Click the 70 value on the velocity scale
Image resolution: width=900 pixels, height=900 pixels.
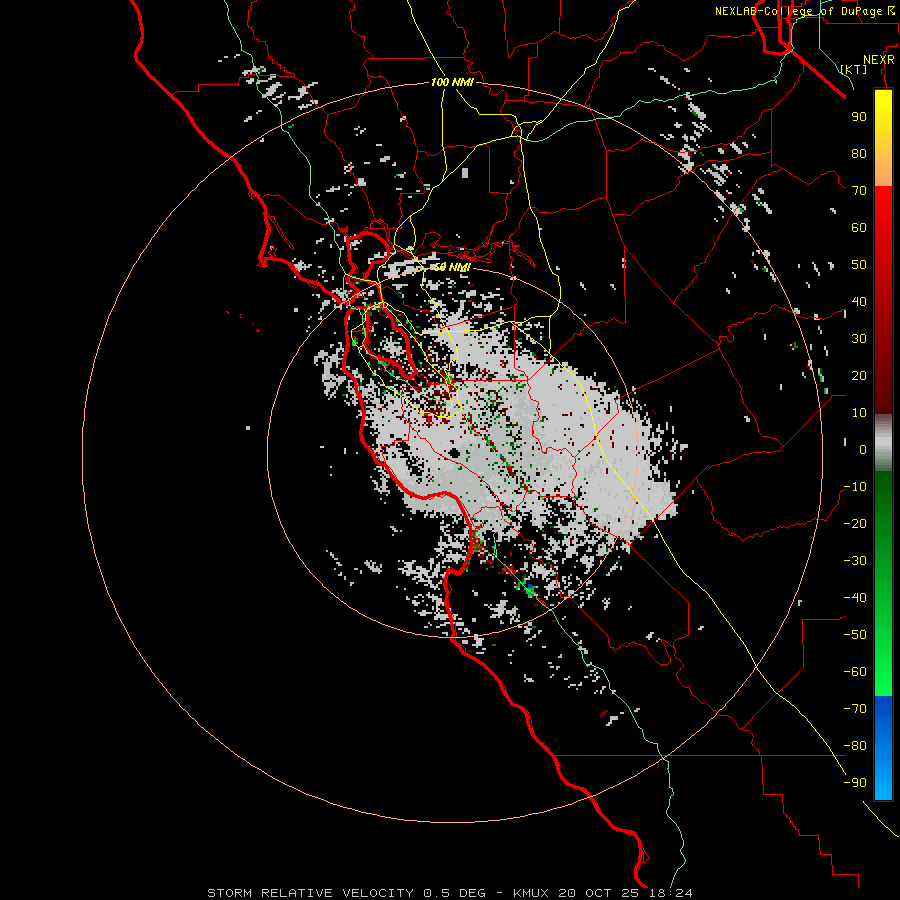859,191
